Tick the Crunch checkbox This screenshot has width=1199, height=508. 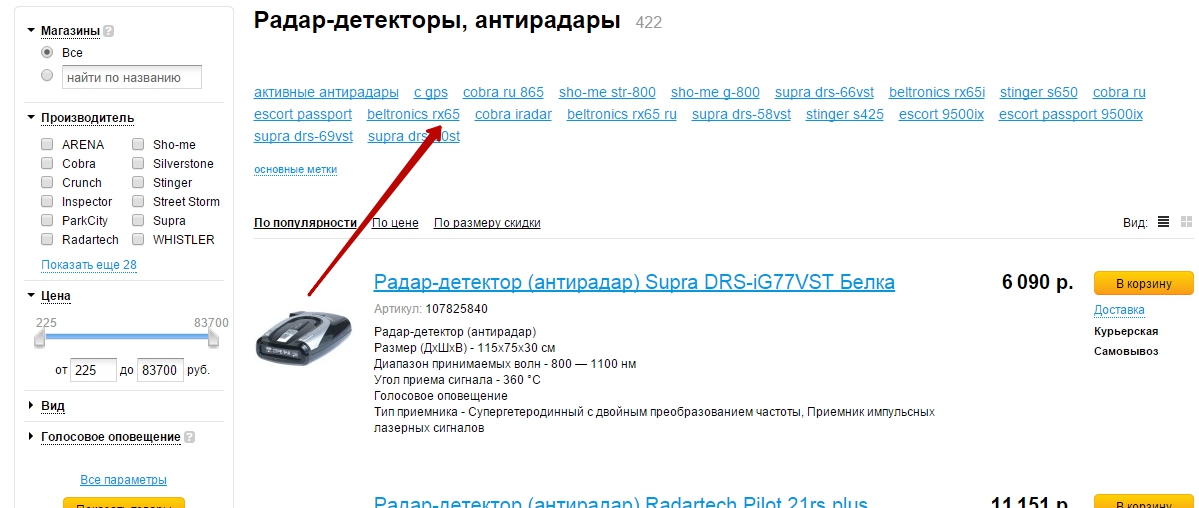[47, 182]
